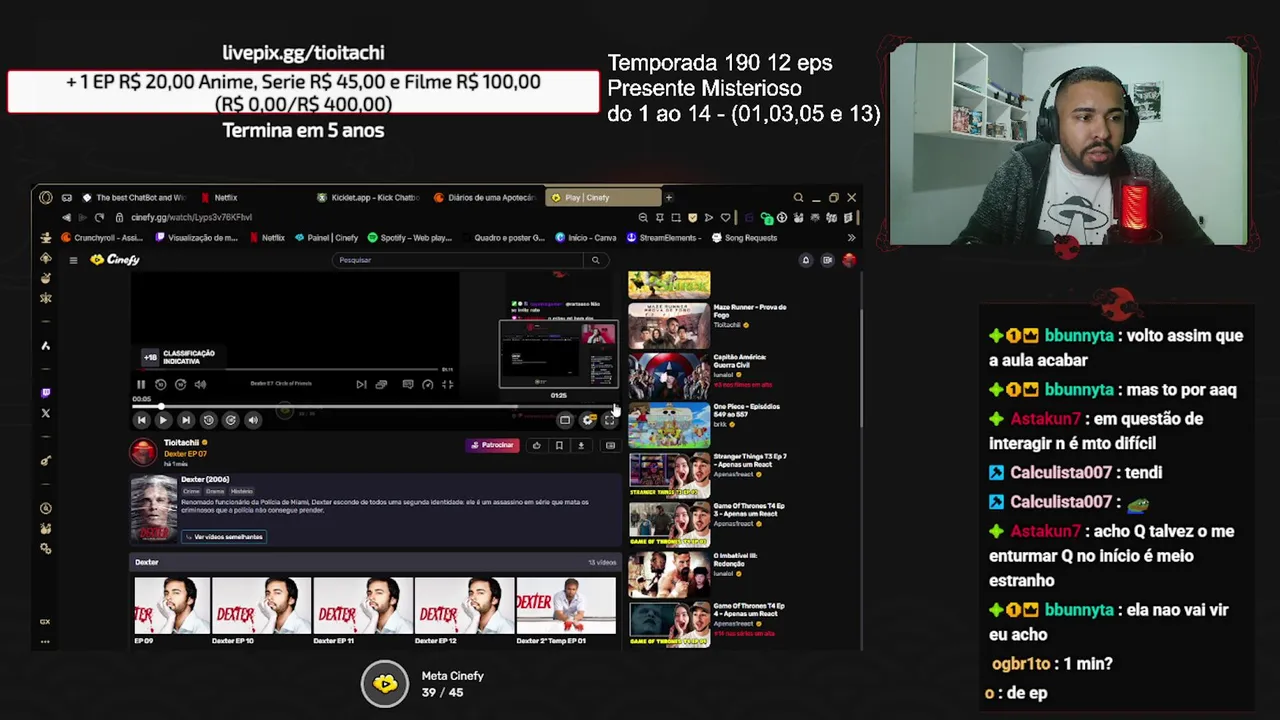Open Capitão América Guerra Civil video
The width and height of the screenshot is (1280, 720).
[x=669, y=376]
